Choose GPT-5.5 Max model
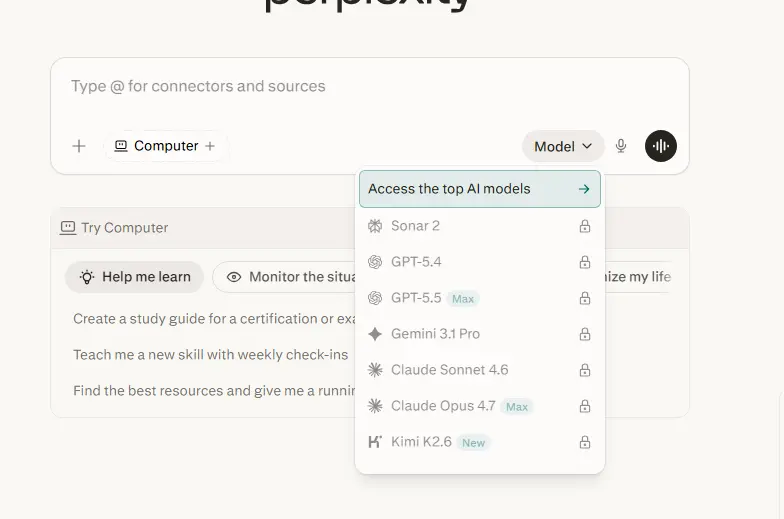Screen dimensions: 784x519 coord(480,298)
